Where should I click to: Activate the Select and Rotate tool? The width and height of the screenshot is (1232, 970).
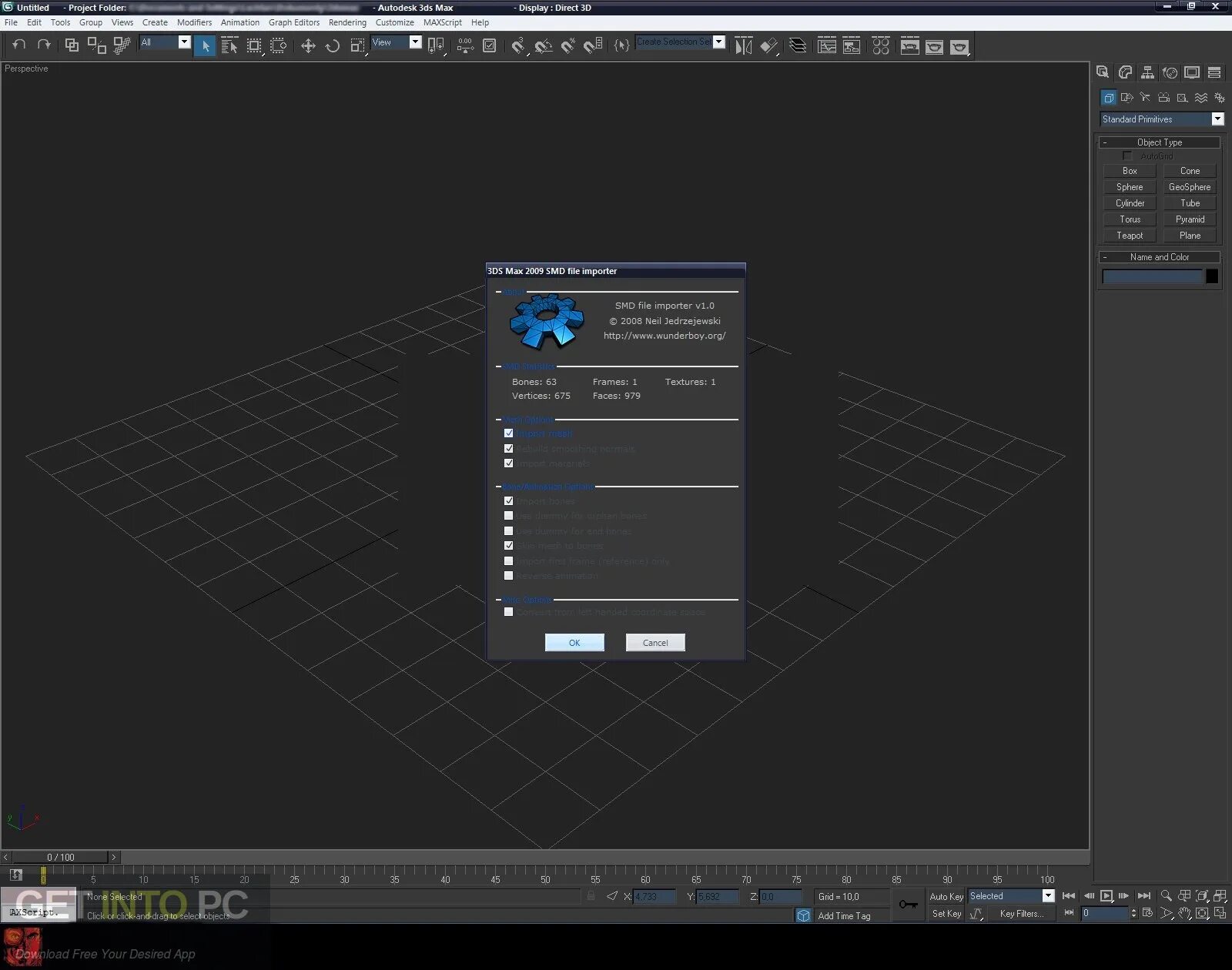(333, 46)
